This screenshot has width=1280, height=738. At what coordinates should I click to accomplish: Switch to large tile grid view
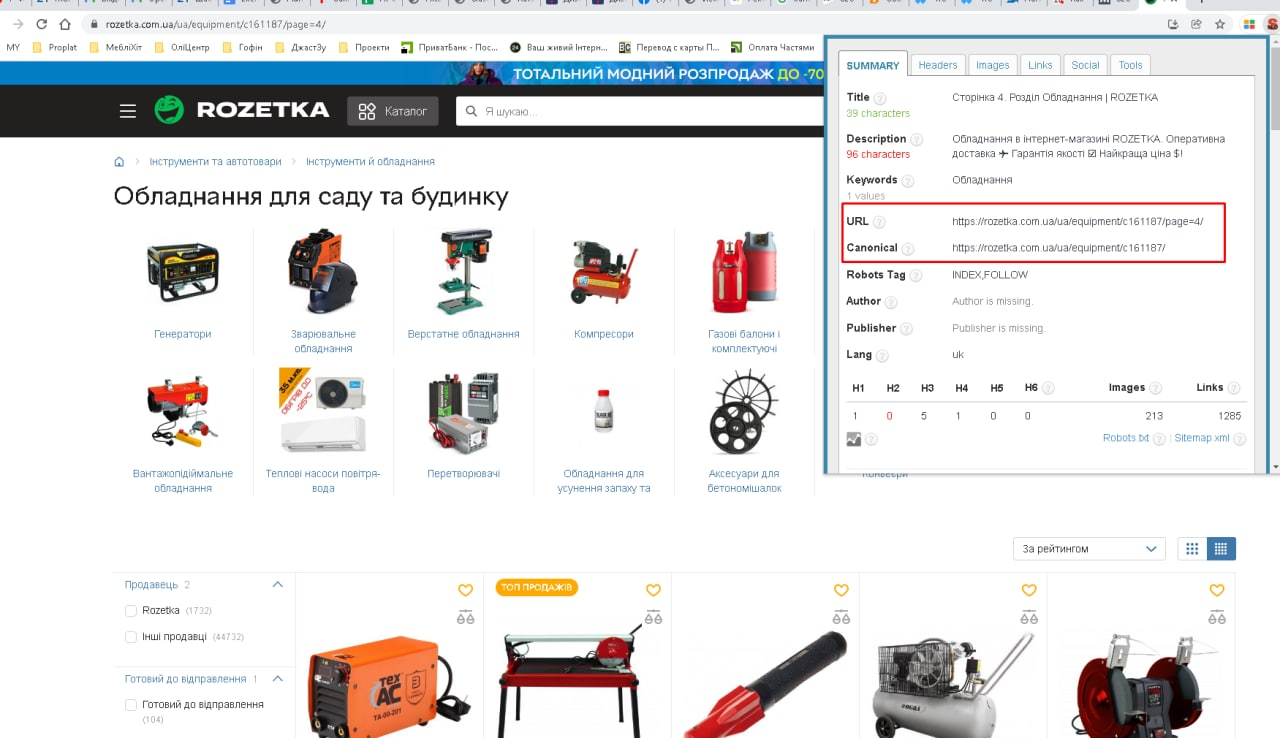[x=1192, y=548]
